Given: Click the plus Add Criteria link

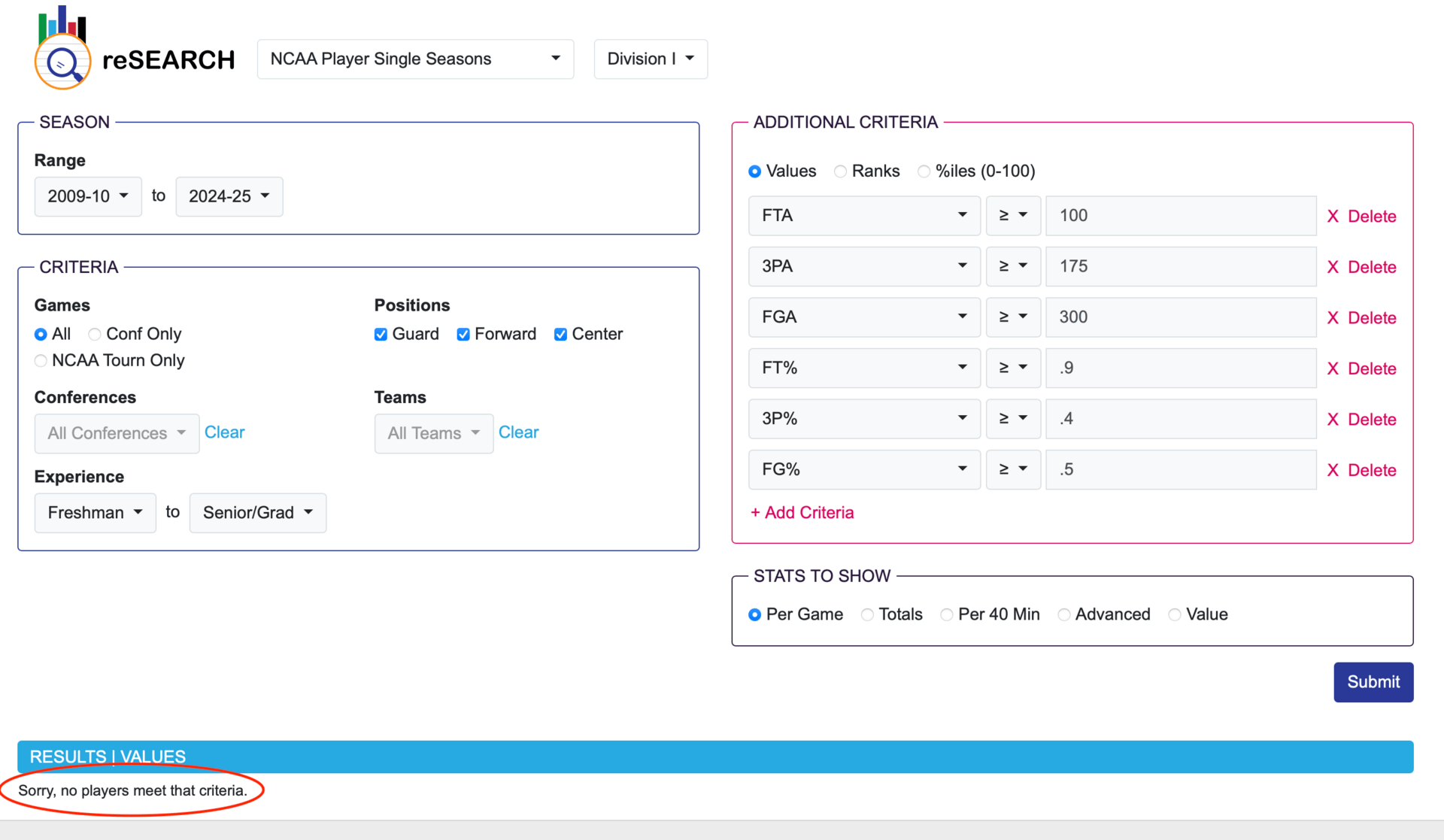Looking at the screenshot, I should 802,513.
